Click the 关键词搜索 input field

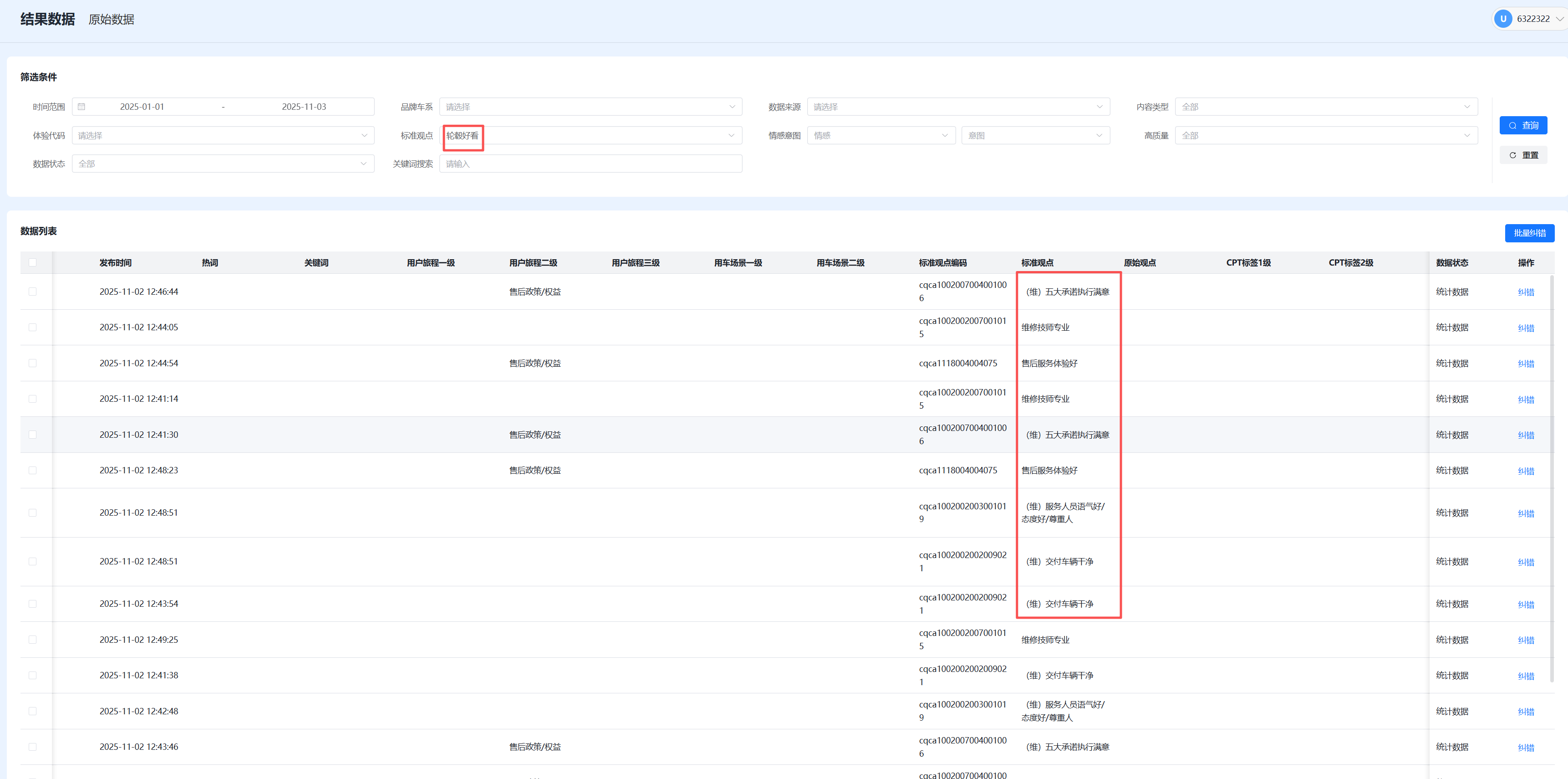click(591, 164)
